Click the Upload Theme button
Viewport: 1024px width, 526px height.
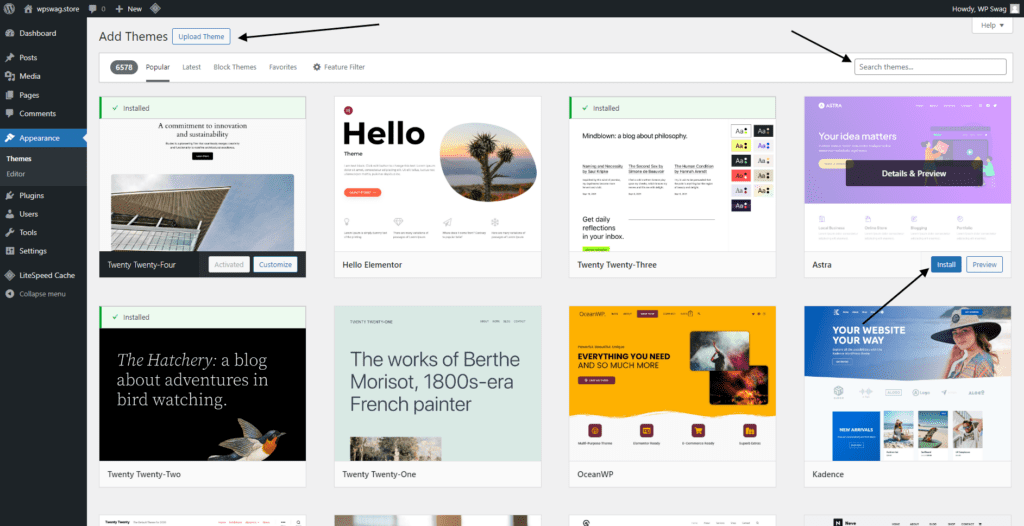coord(201,37)
